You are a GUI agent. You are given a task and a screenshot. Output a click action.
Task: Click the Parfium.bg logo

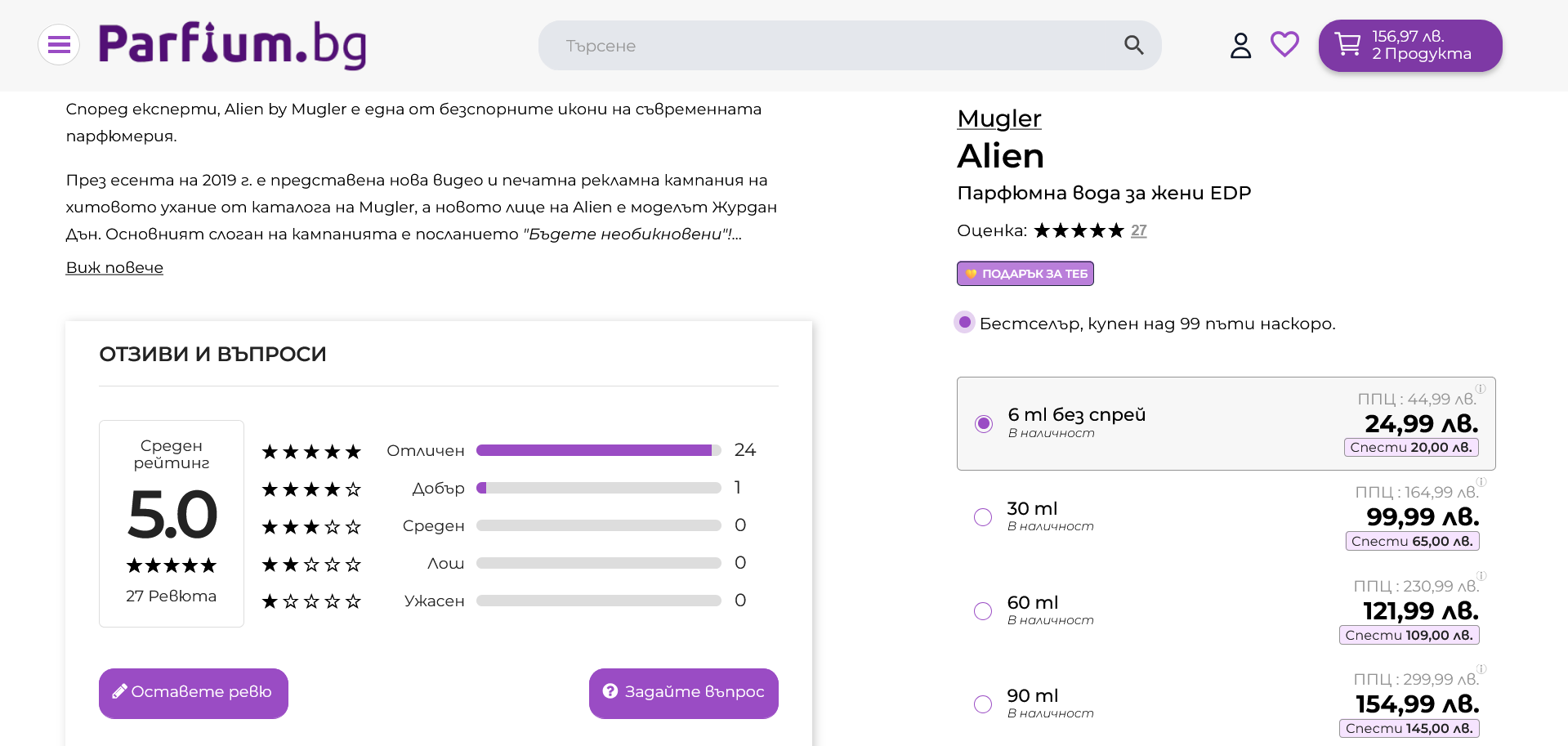tap(233, 45)
